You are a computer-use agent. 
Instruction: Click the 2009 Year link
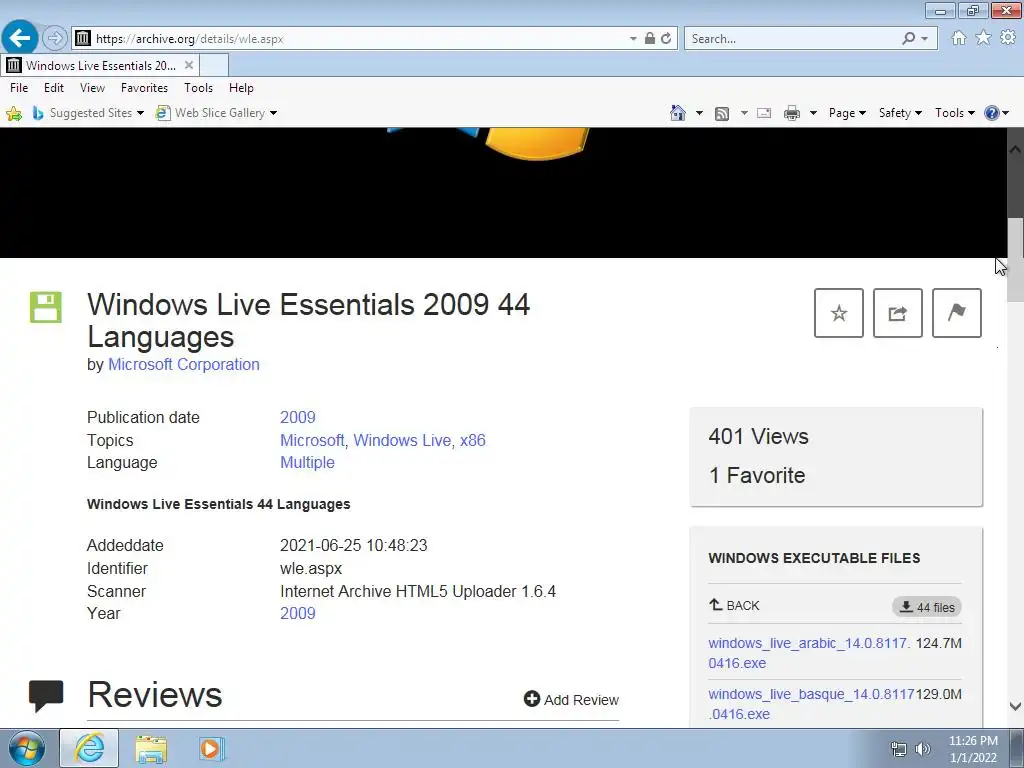[298, 613]
